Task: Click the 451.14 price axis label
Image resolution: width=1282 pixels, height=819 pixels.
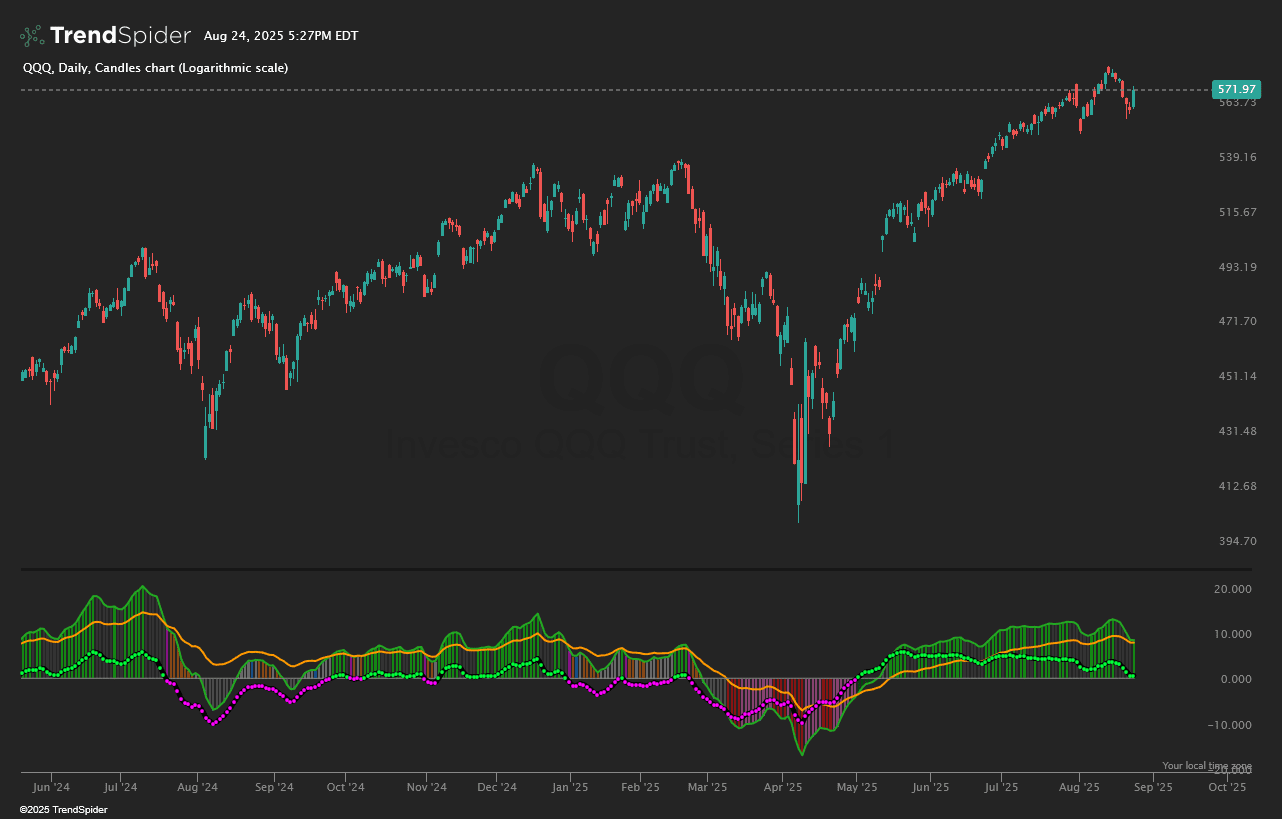Action: 1236,376
